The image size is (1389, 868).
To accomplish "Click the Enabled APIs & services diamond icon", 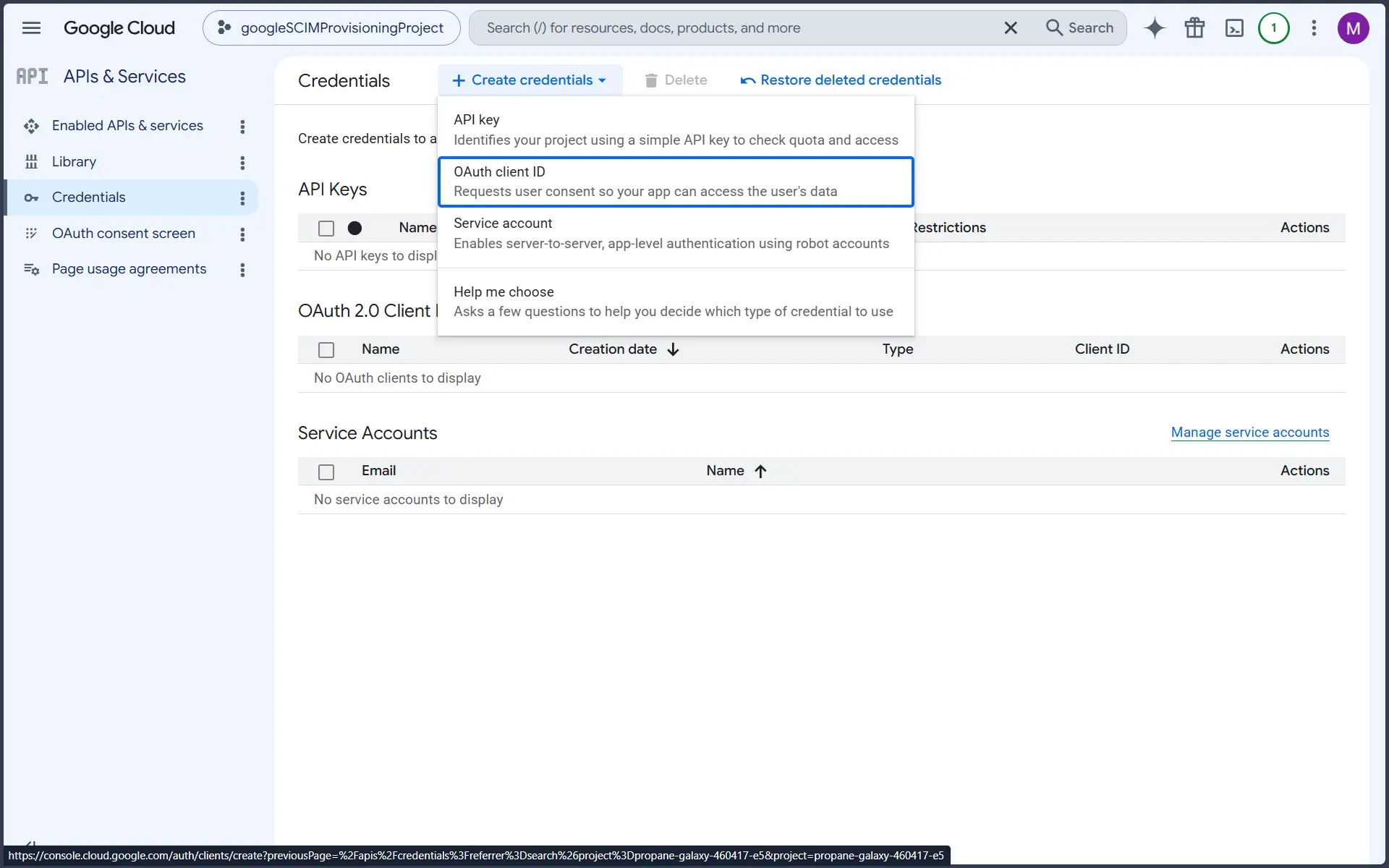I will tap(31, 126).
